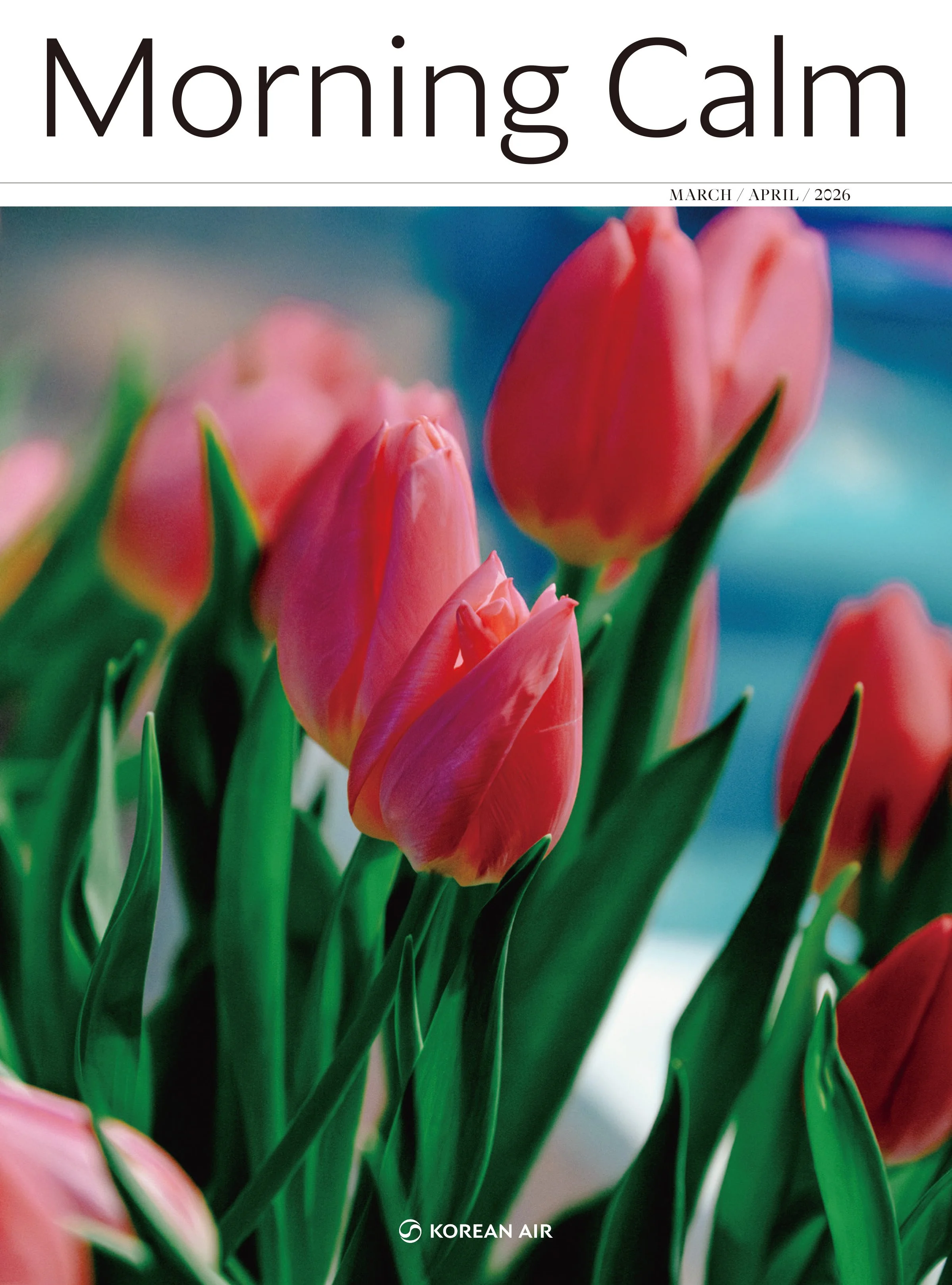Screen dimensions: 952x1285
Task: Click the dot of the letter i in Morning
Action: (x=398, y=41)
